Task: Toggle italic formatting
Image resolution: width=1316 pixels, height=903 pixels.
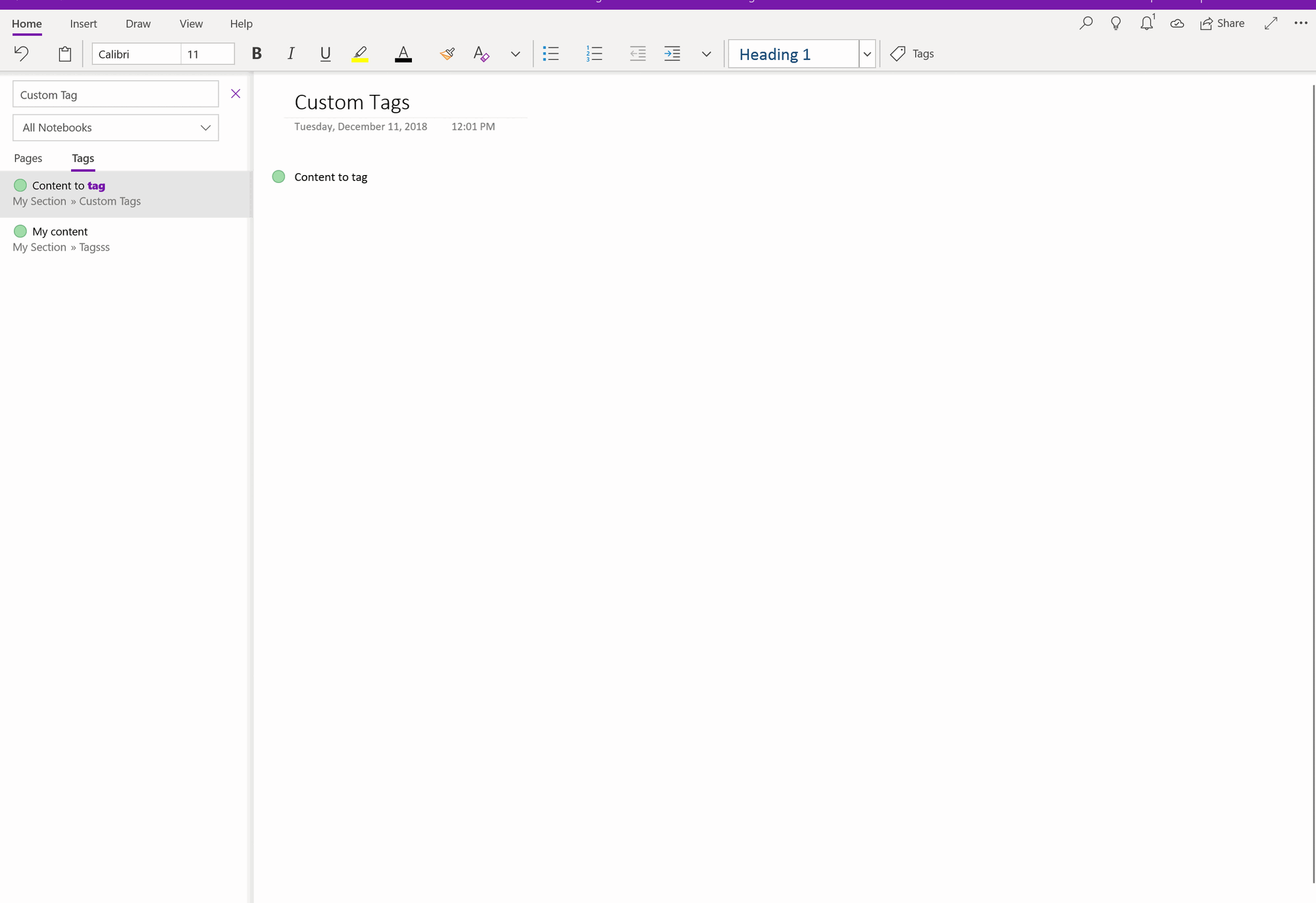Action: (x=291, y=54)
